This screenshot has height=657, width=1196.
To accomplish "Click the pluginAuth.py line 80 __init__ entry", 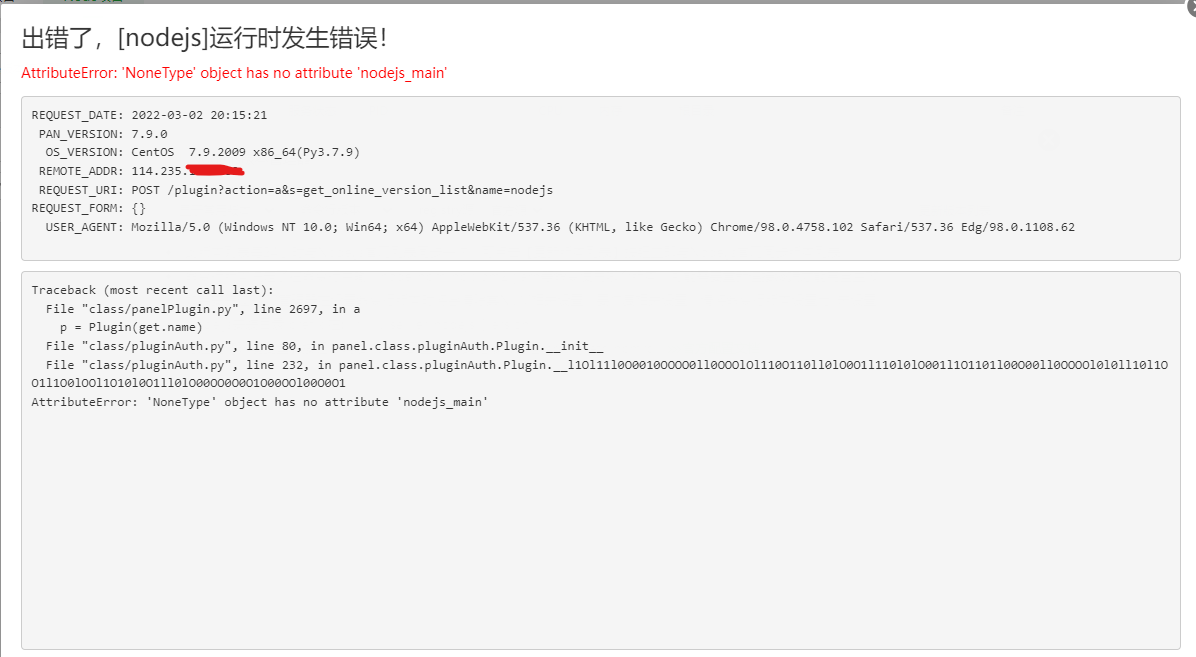I will [324, 346].
